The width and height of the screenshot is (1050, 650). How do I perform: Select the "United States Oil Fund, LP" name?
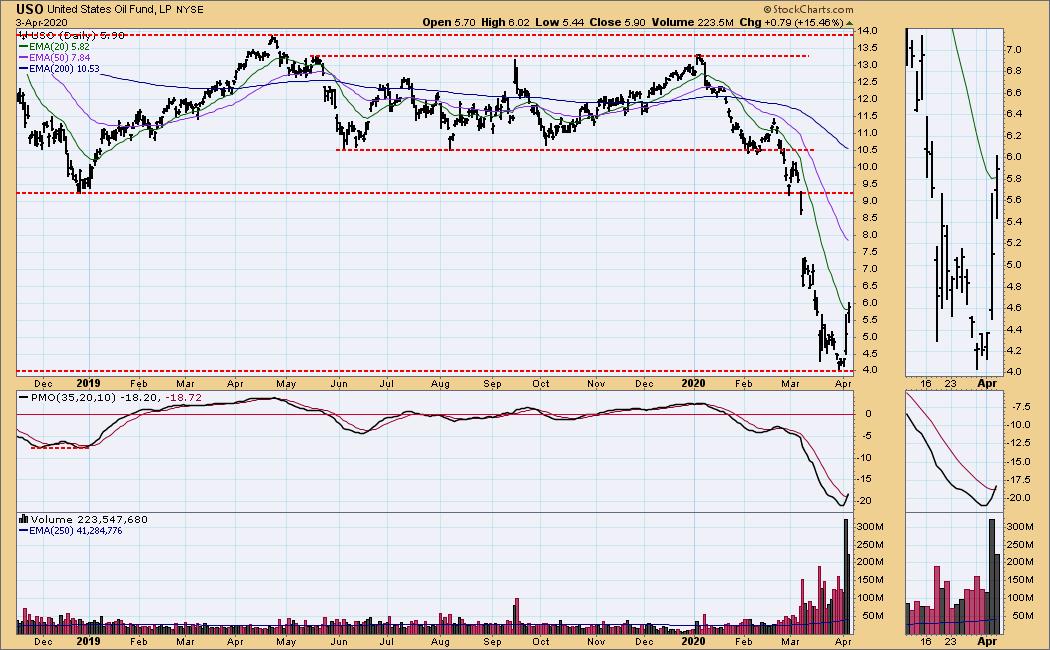click(109, 9)
